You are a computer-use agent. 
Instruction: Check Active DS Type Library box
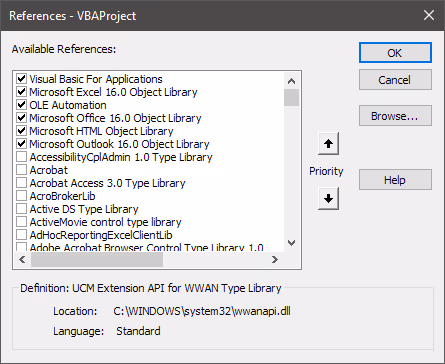[22, 209]
